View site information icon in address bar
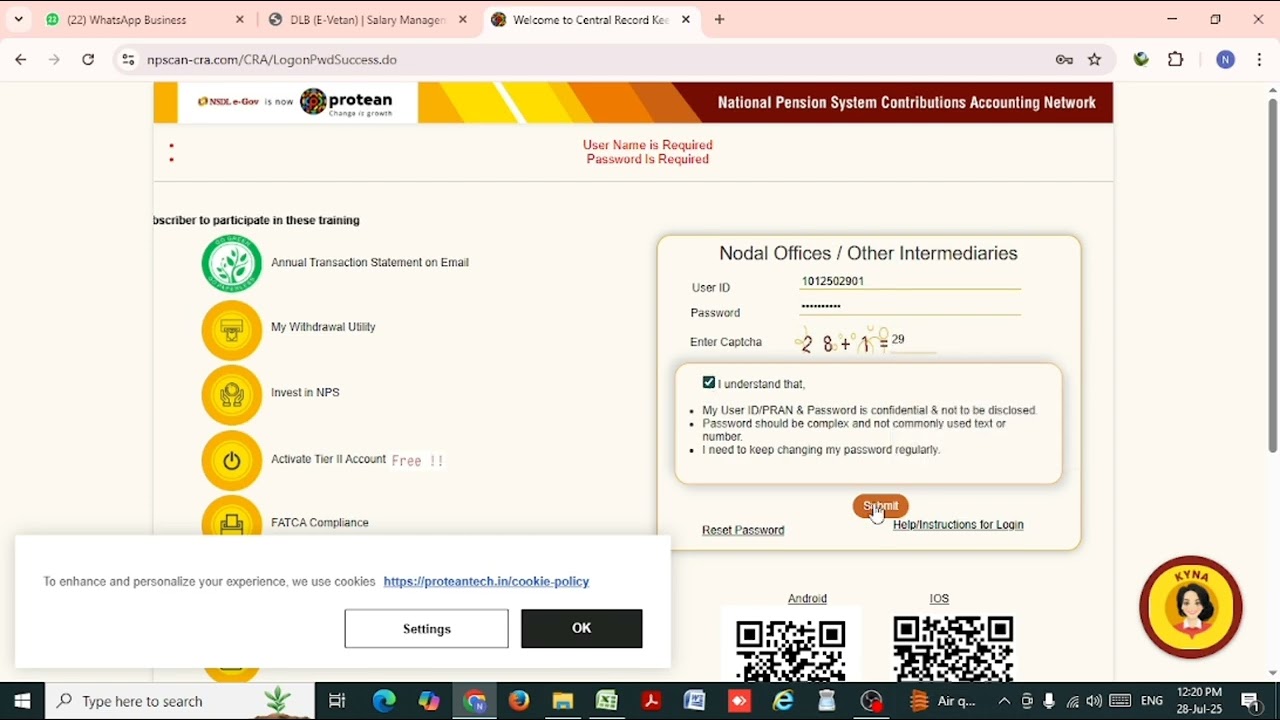This screenshot has width=1280, height=720. (128, 60)
